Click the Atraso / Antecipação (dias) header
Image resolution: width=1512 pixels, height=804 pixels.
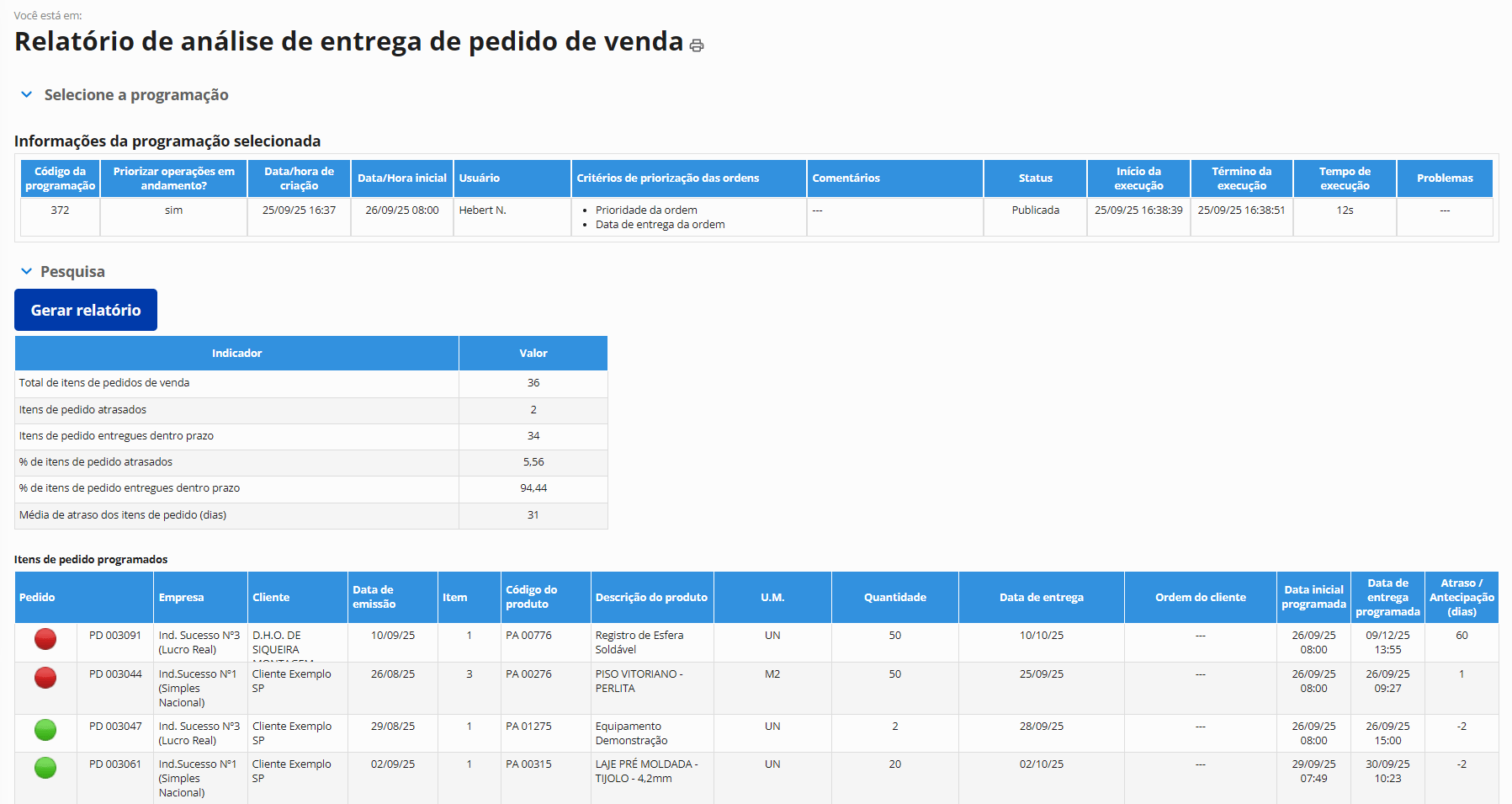pos(1462,598)
